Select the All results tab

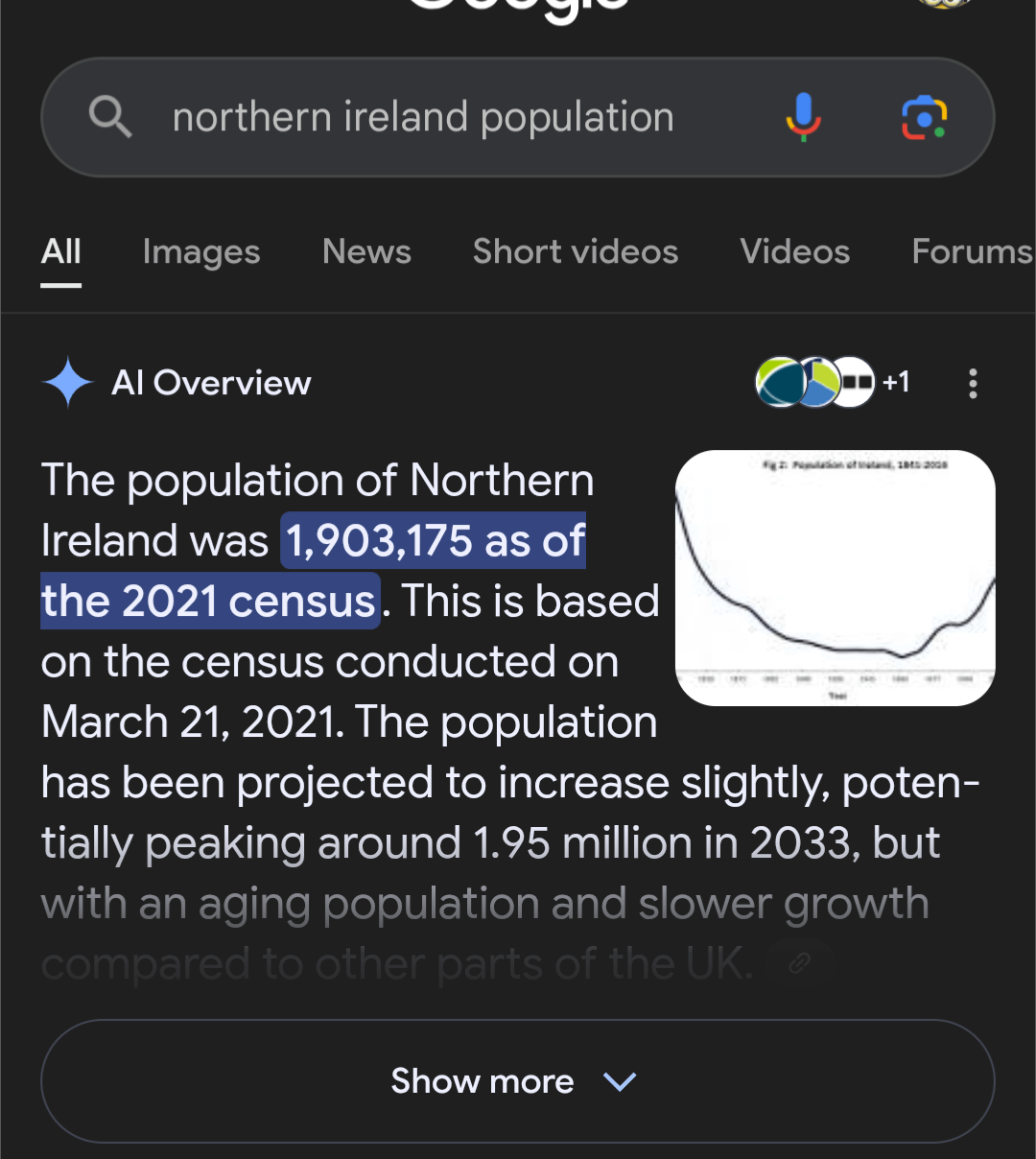[61, 251]
